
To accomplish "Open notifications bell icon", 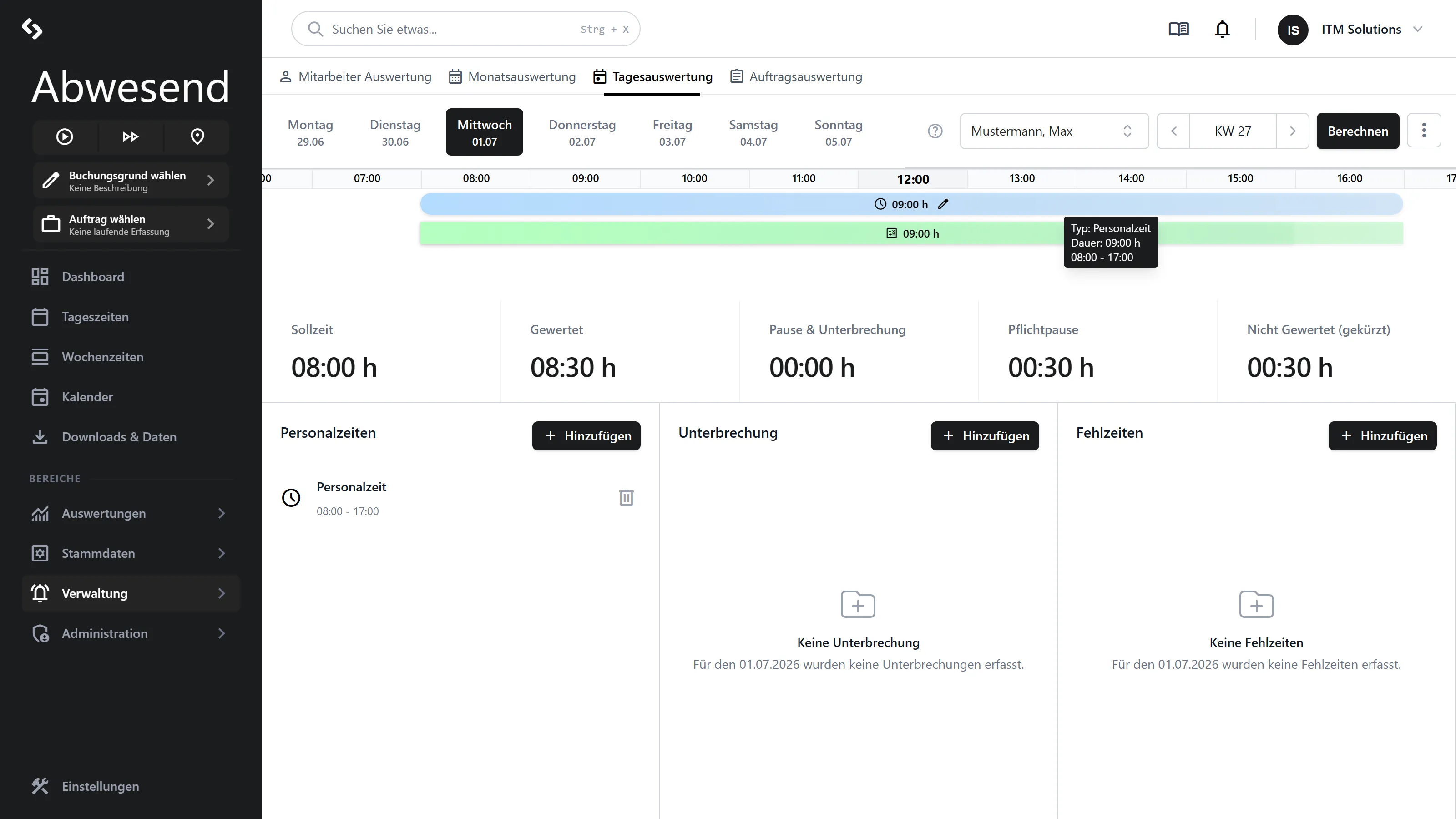I will click(1222, 29).
